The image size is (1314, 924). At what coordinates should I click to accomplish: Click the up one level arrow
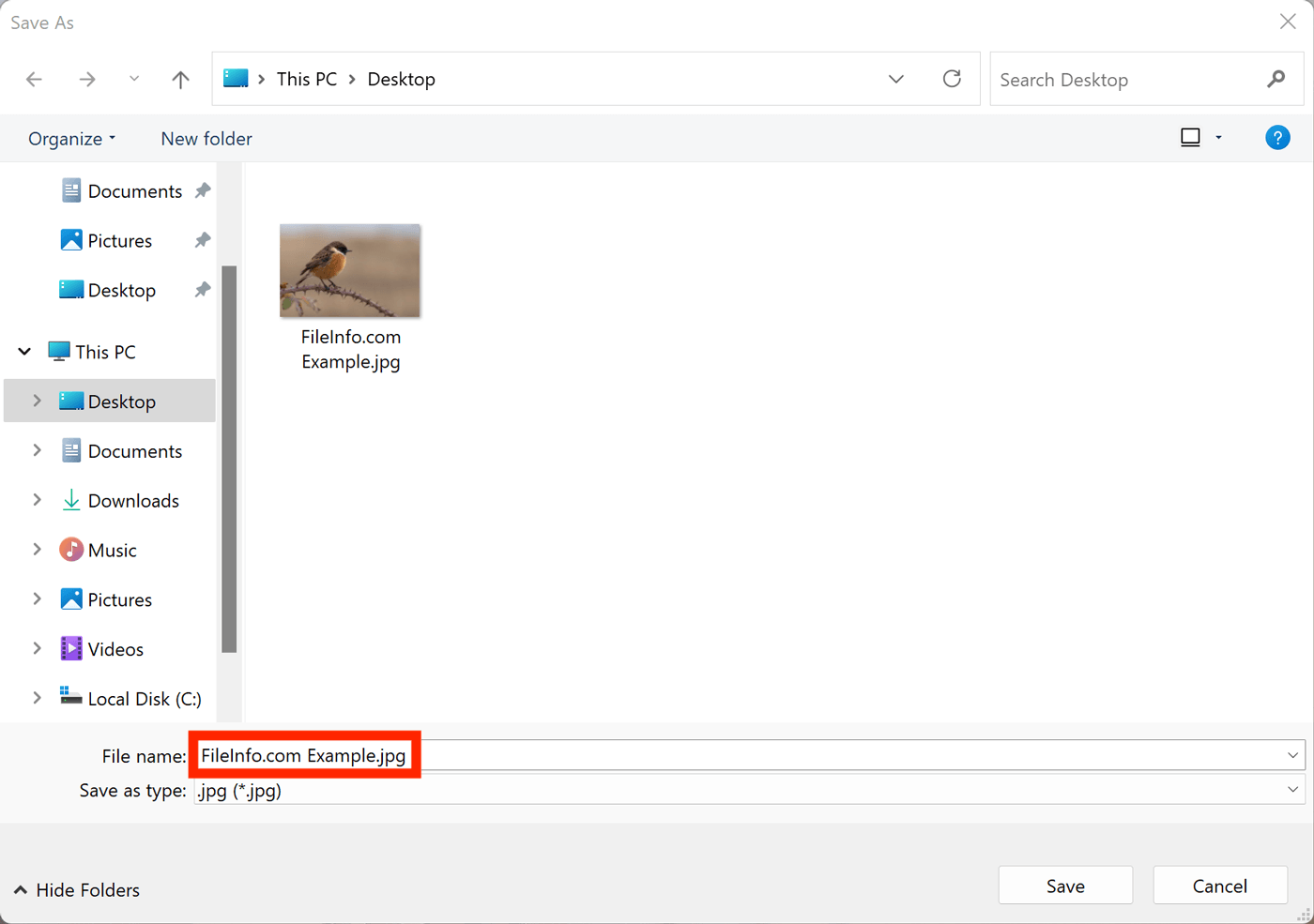pos(179,79)
